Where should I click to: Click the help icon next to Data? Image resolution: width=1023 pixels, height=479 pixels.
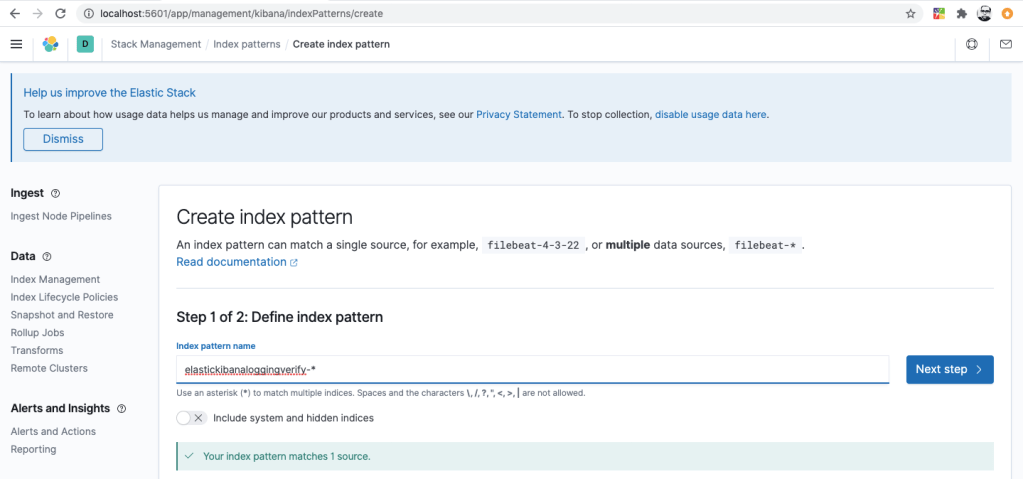click(x=47, y=257)
